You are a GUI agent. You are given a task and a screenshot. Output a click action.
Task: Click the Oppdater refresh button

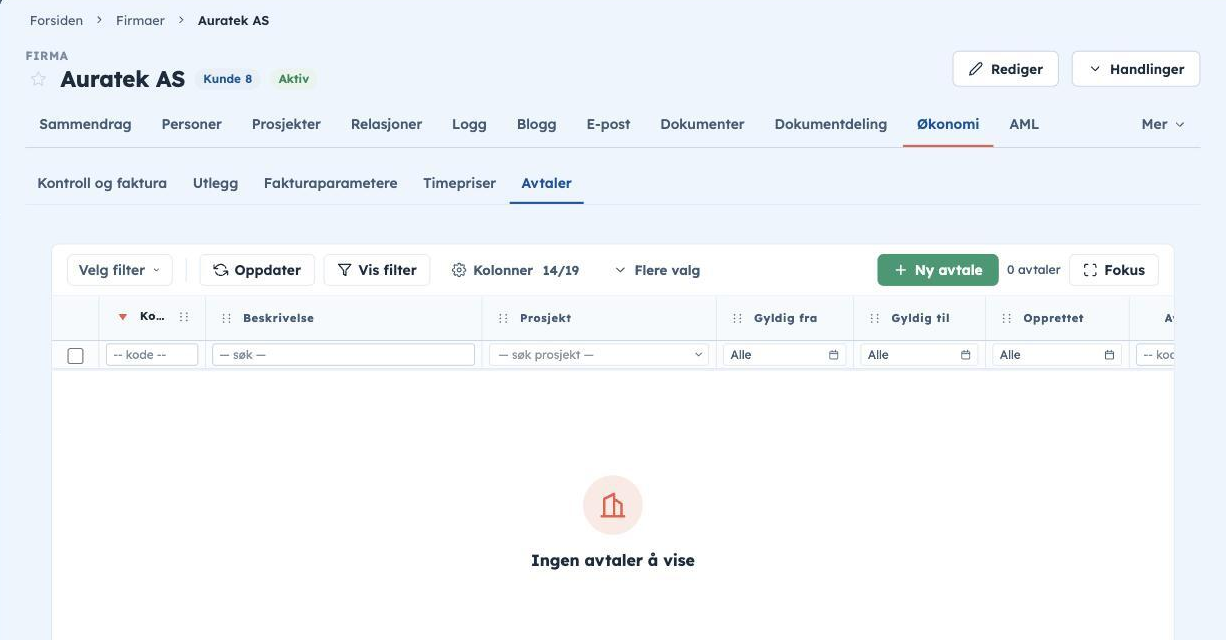click(258, 270)
